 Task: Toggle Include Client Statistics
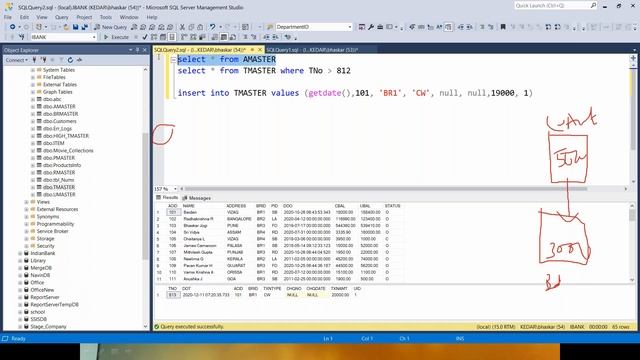pos(202,37)
